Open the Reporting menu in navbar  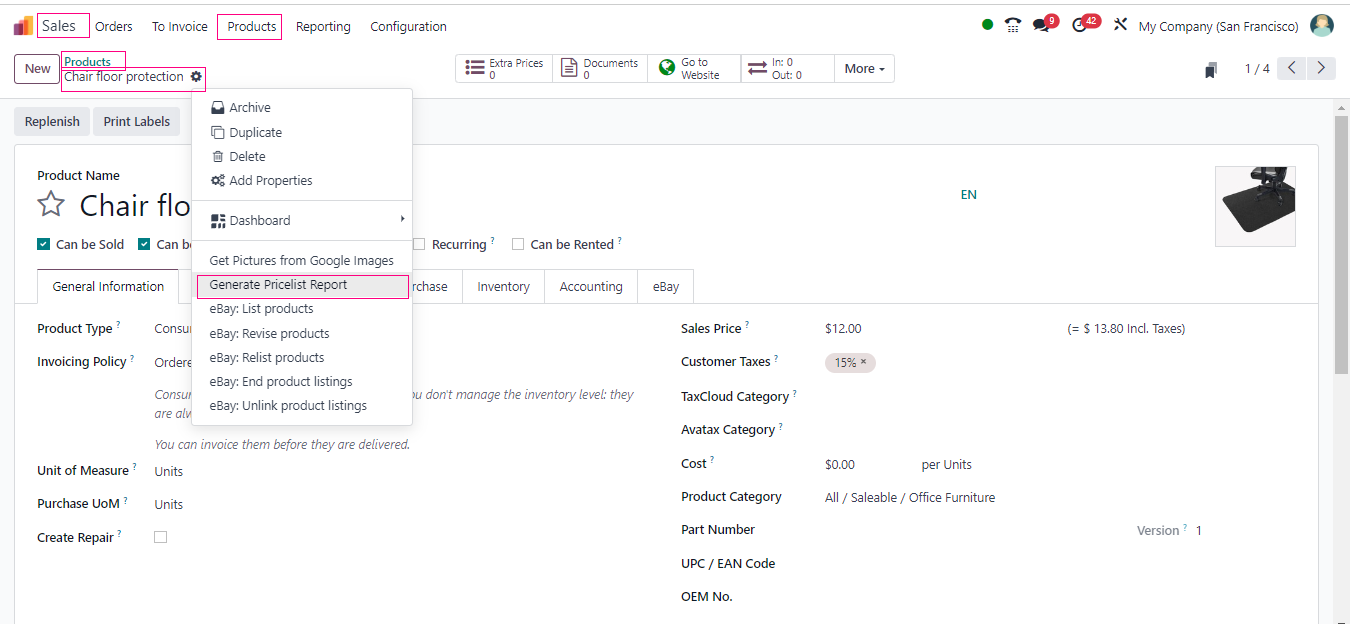point(323,27)
